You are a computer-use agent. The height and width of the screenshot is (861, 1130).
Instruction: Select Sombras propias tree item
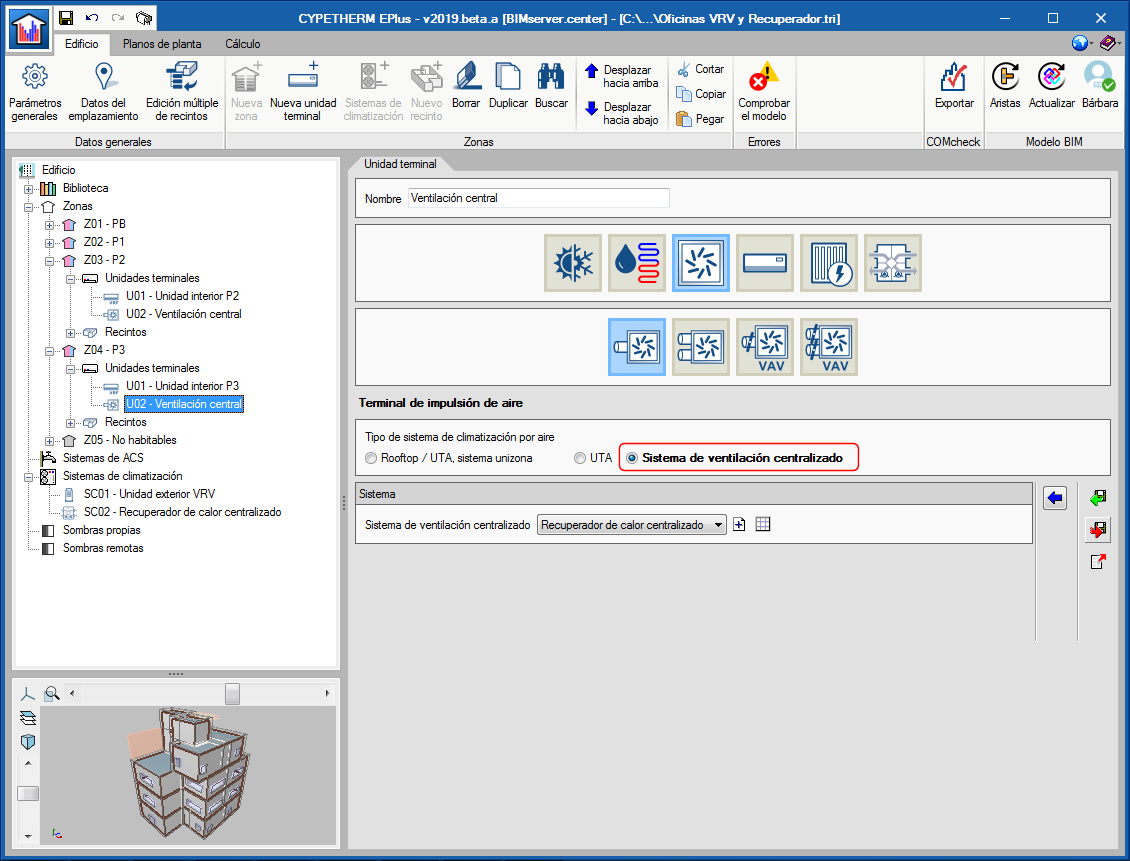102,530
